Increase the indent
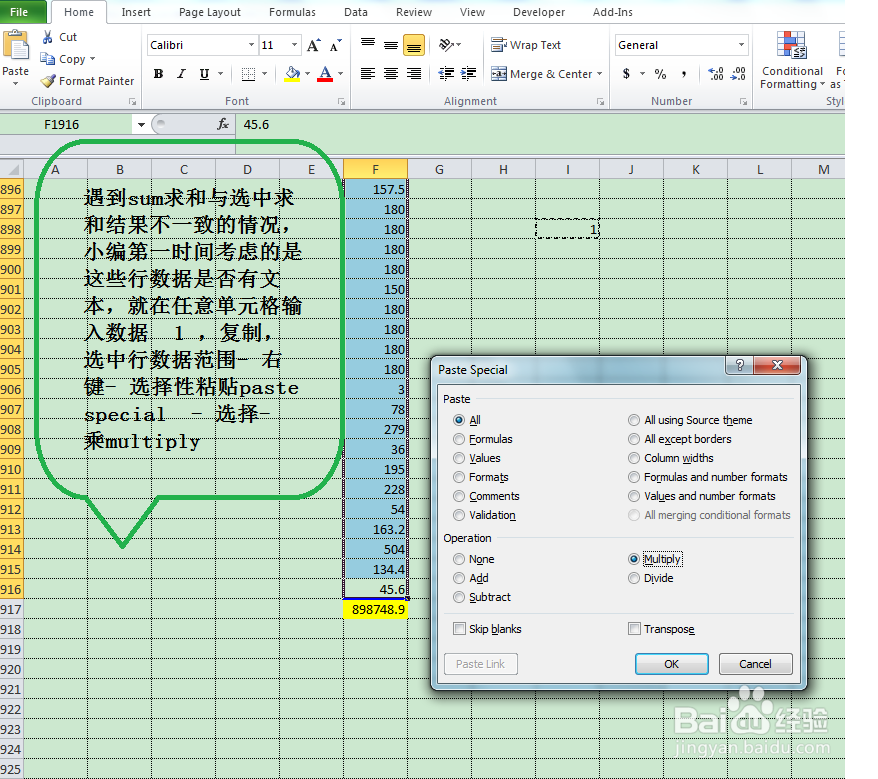Viewport: 878px width, 779px height. (x=468, y=73)
